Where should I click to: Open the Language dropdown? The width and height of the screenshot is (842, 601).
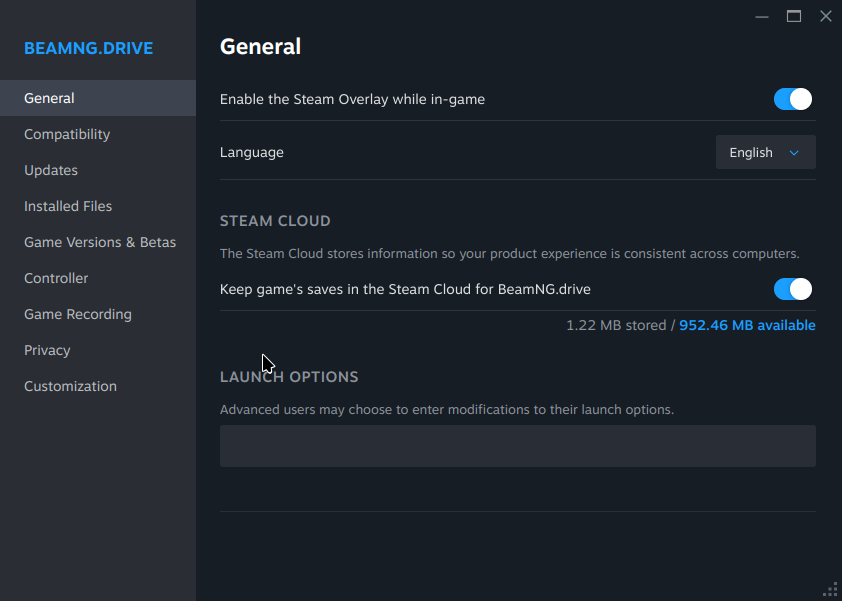[x=765, y=153]
